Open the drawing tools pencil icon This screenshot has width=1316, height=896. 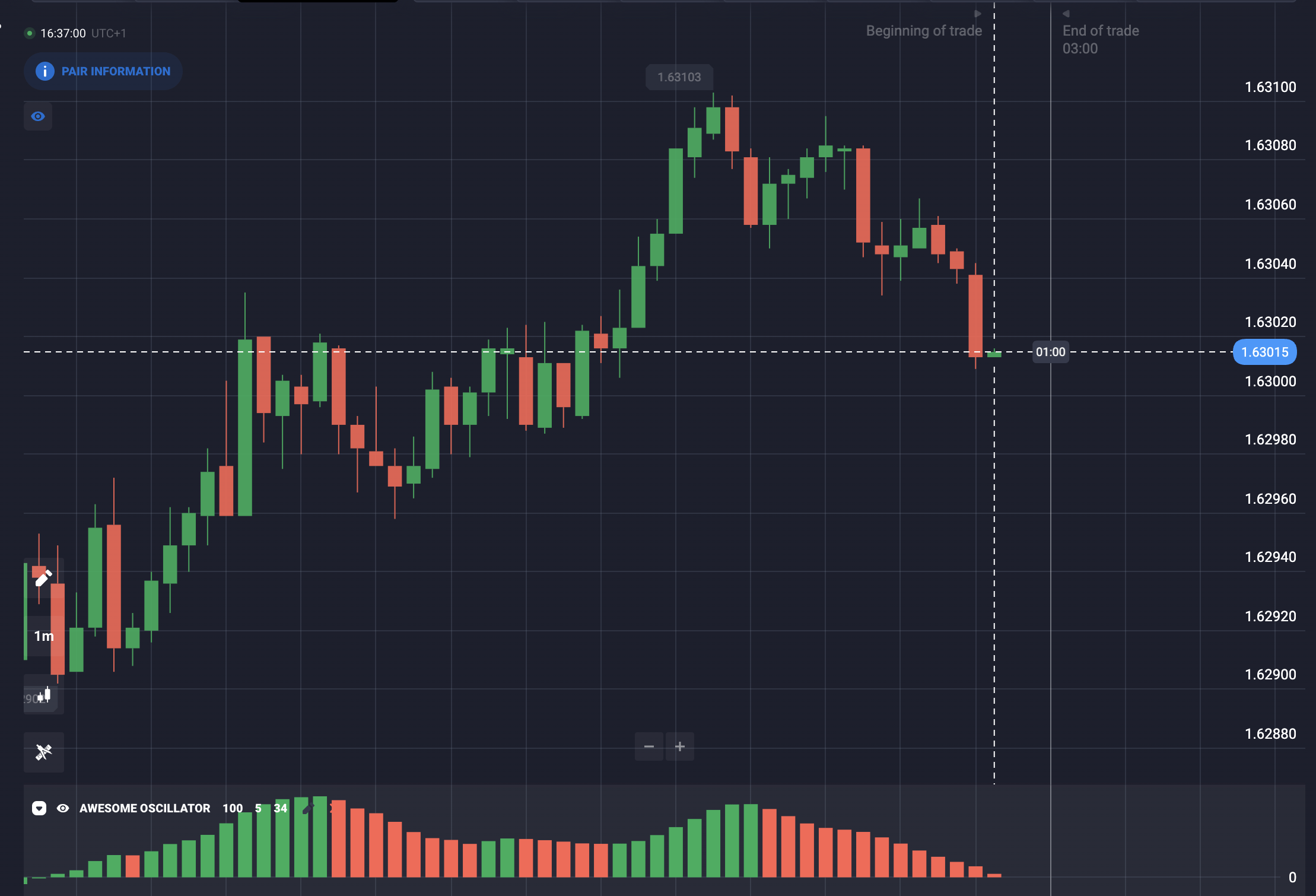(43, 578)
